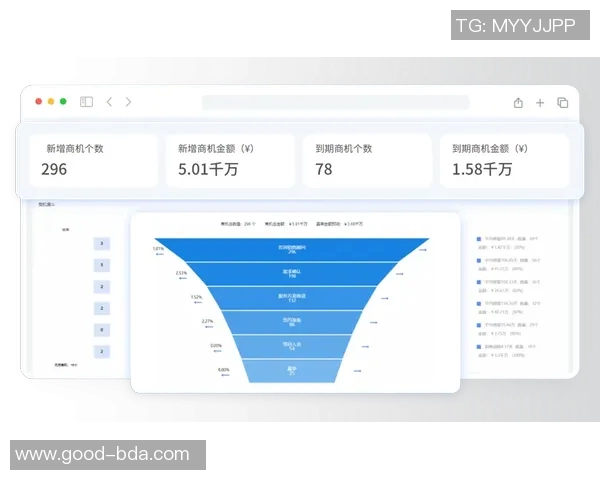Click the browser address bar

click(335, 102)
